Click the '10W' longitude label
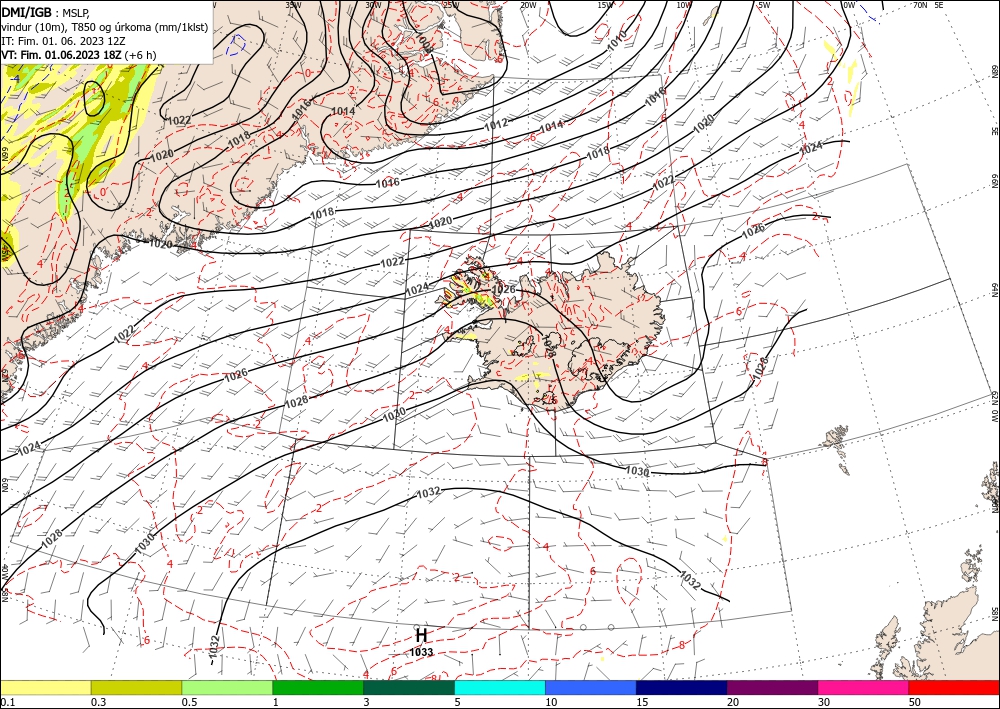The image size is (1000, 709). [684, 5]
